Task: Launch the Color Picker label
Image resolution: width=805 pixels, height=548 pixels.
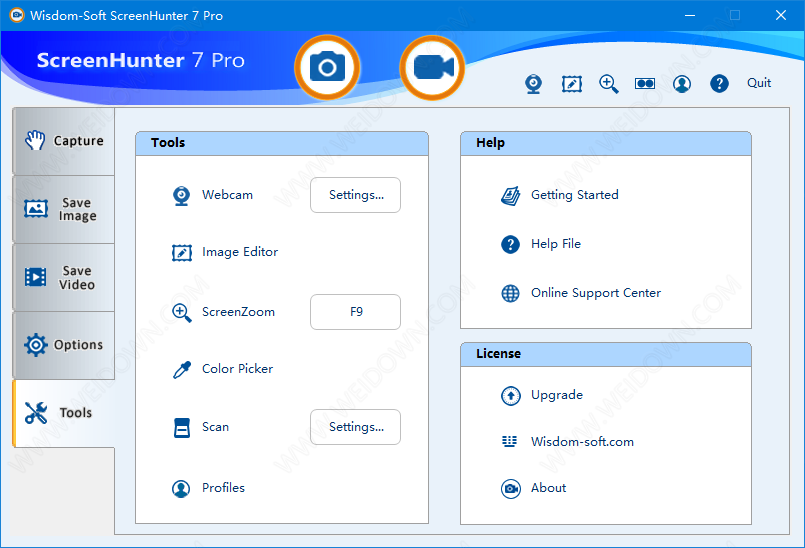Action: [237, 369]
